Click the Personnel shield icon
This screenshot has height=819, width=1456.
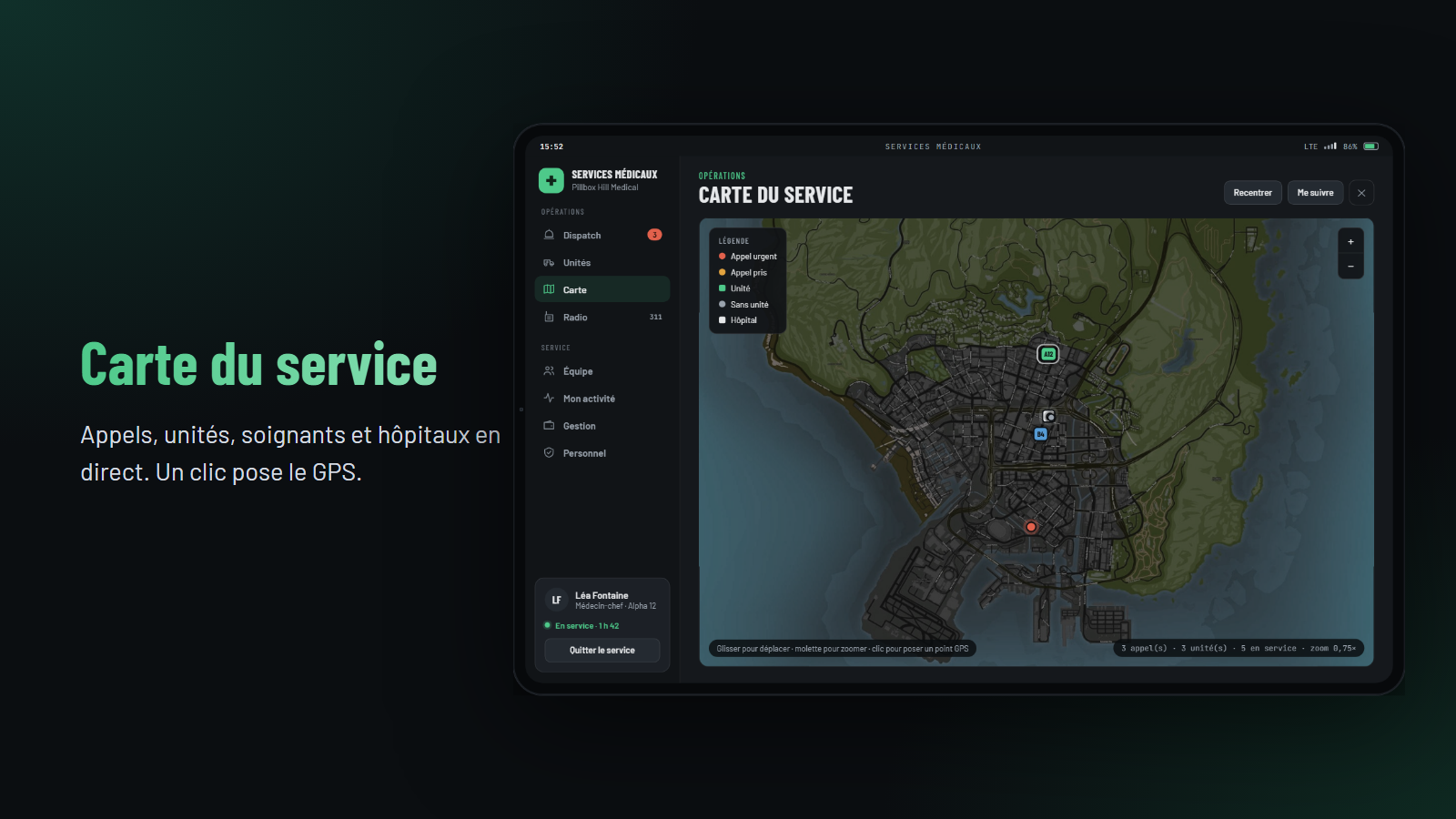point(549,452)
